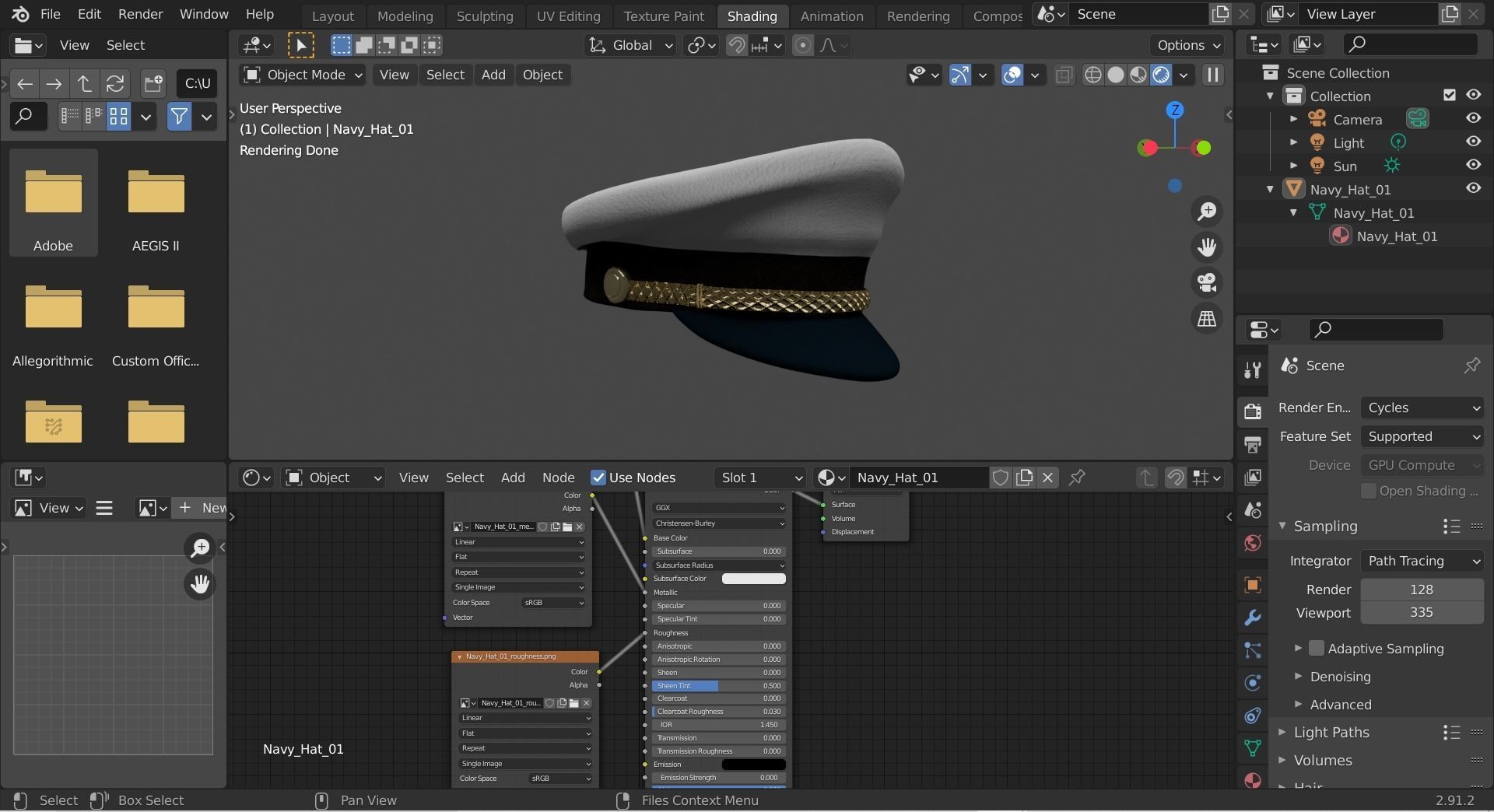Pause the viewport render preview
This screenshot has height=812, width=1494.
click(1212, 75)
